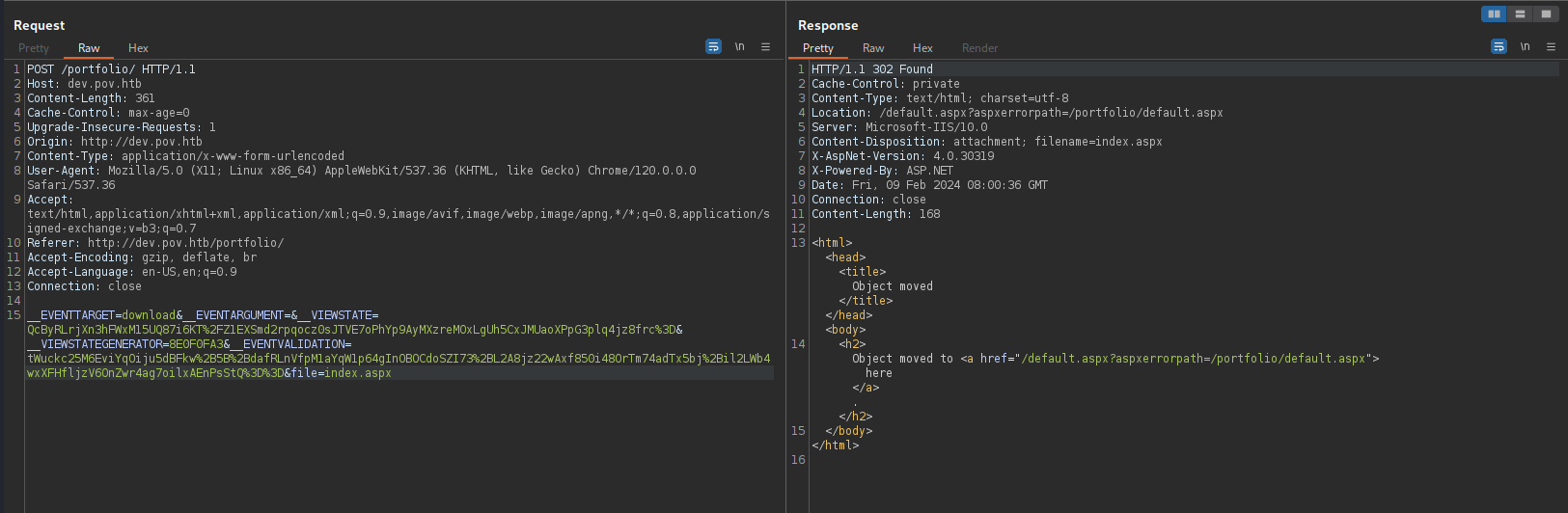
Task: Toggle word wrap in Response panel
Action: click(x=1499, y=46)
